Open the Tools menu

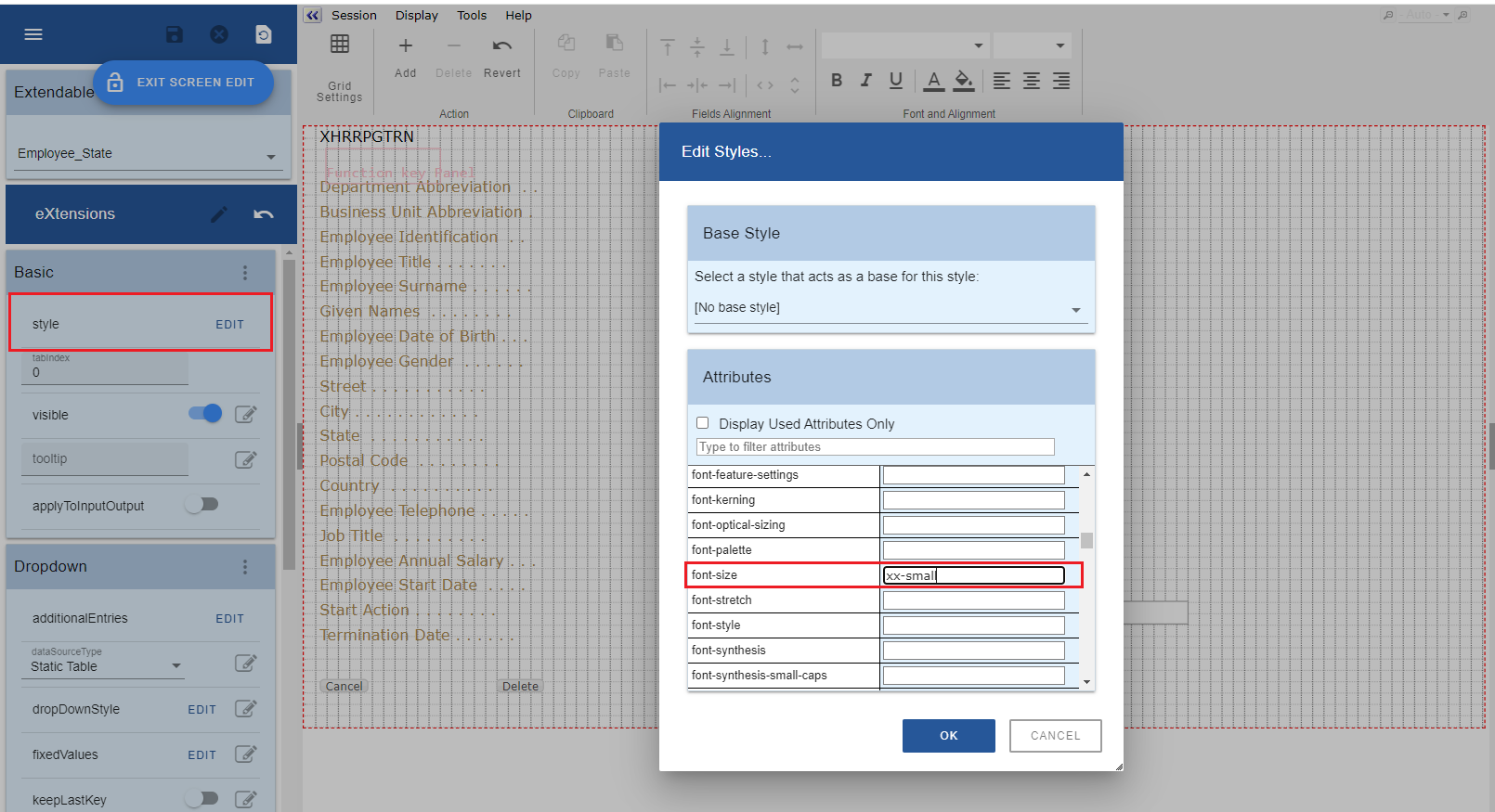471,15
